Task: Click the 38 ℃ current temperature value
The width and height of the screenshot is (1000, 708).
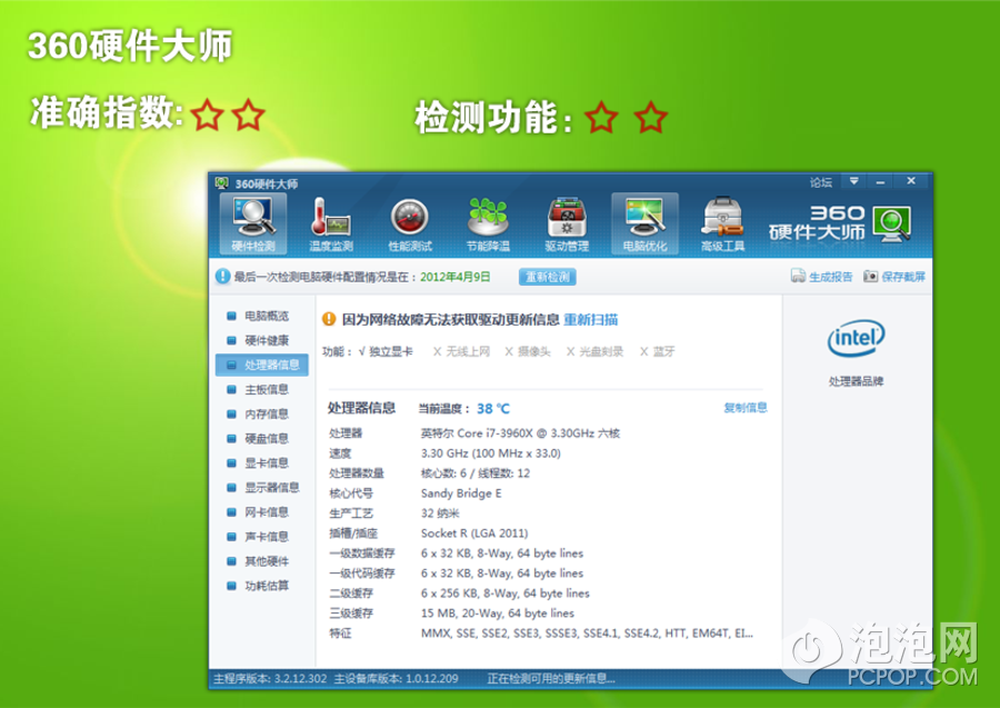Action: click(494, 409)
